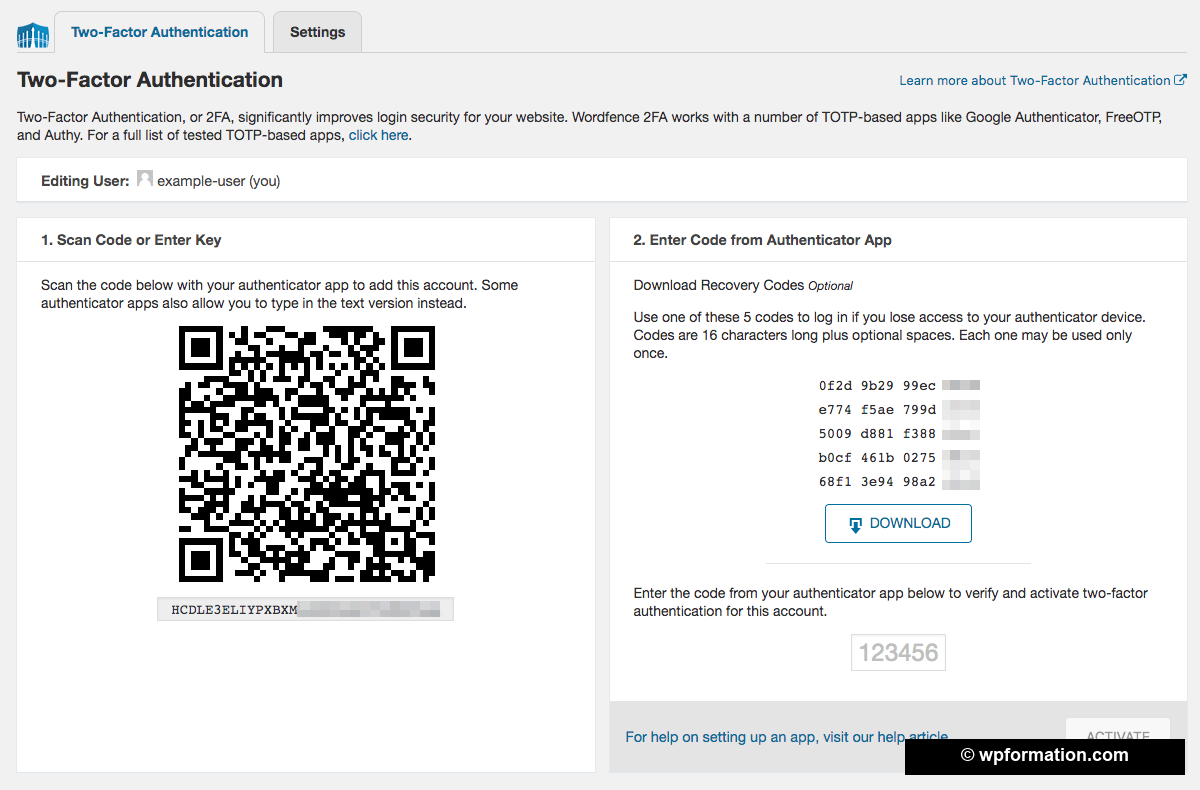Click the DOWNLOAD recovery codes button
Viewport: 1200px width, 790px height.
tap(898, 523)
